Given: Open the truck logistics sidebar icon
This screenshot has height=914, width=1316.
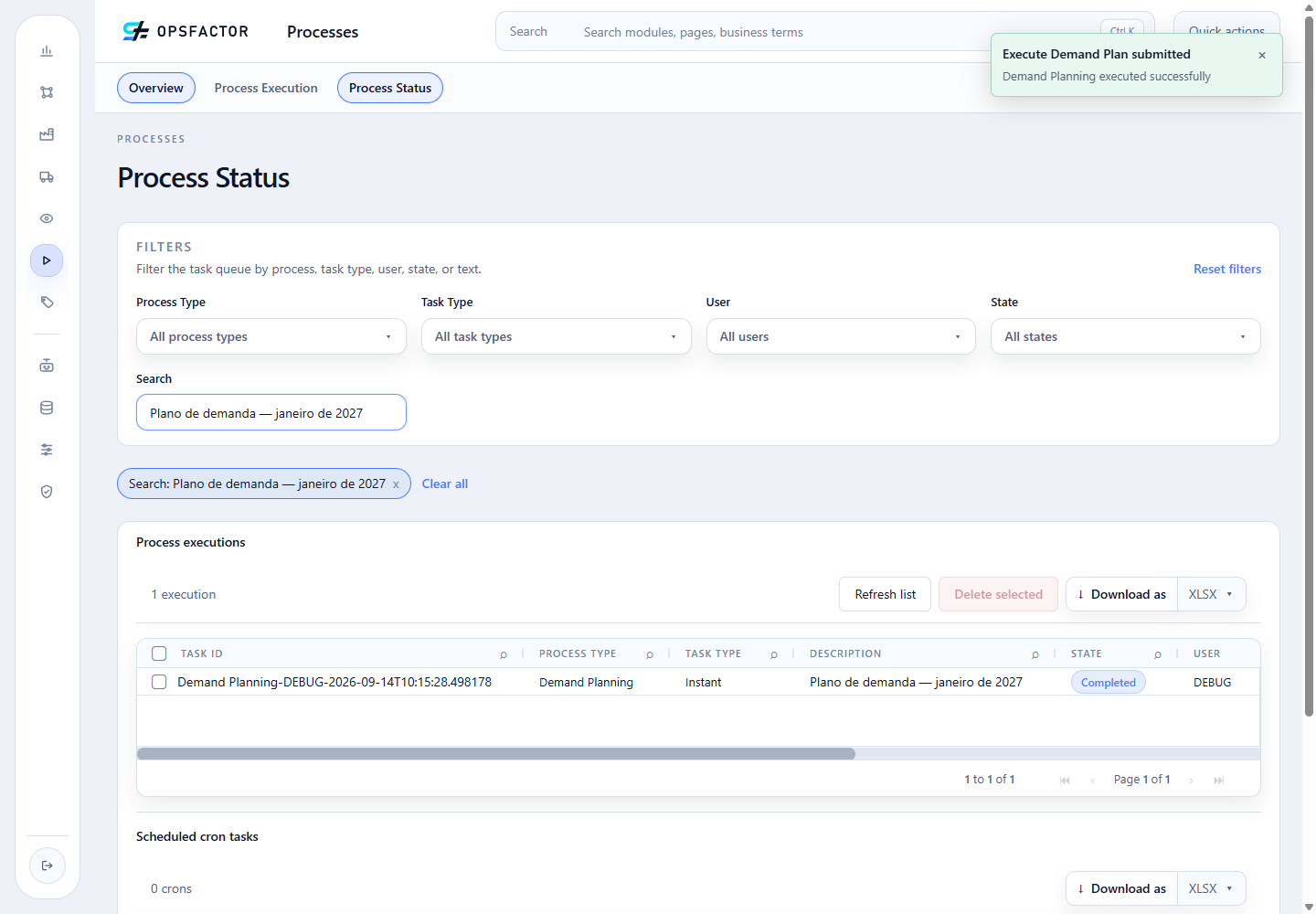Looking at the screenshot, I should coord(47,176).
